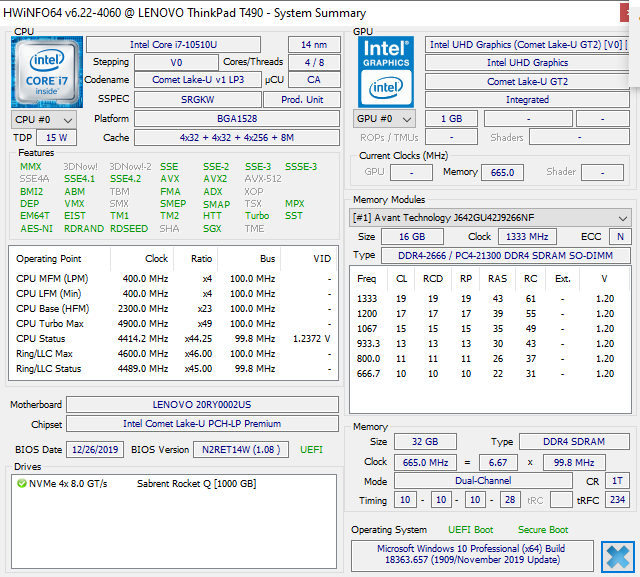Click the Comet Lake-U GT2 GPU field

(x=527, y=82)
